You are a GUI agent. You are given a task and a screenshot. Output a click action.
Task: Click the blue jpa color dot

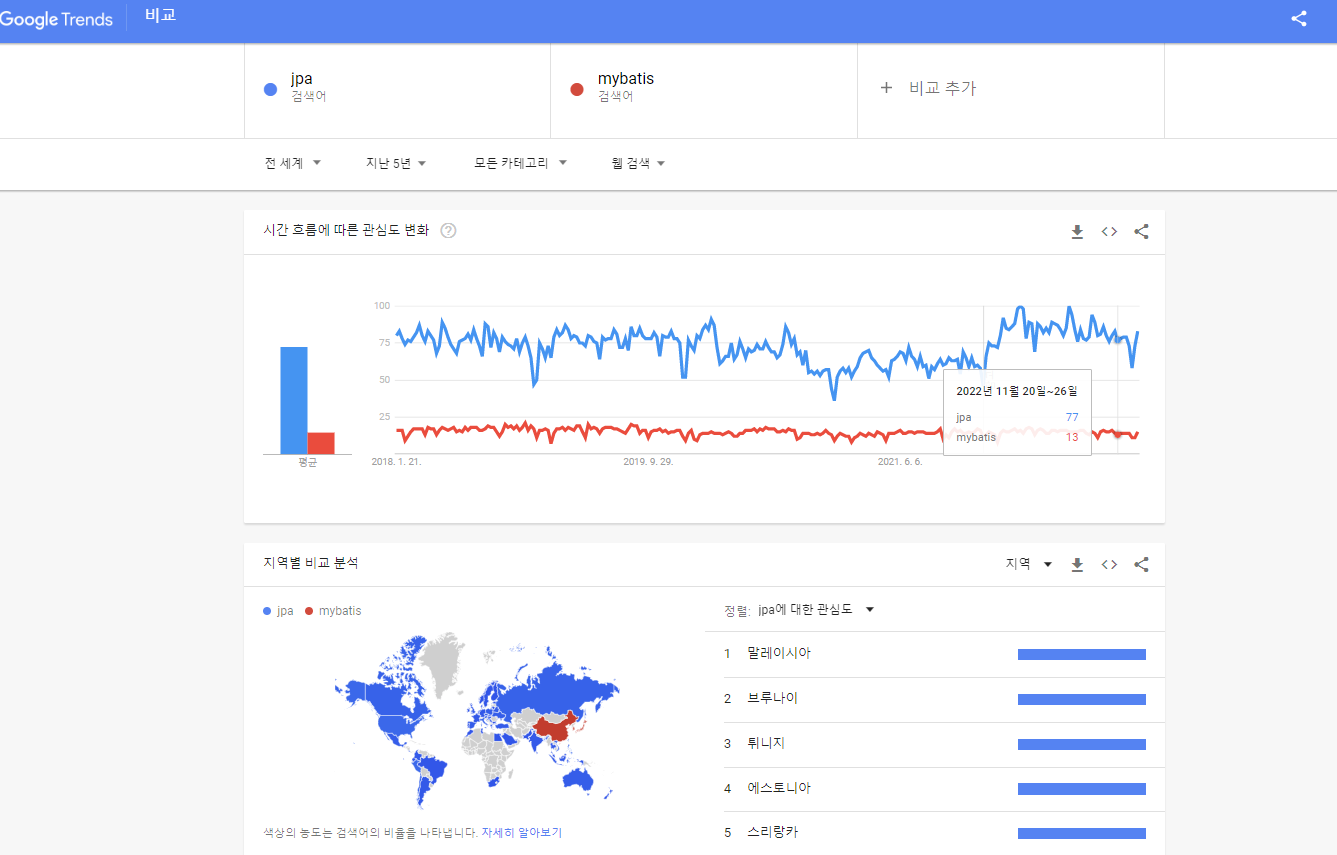pos(270,89)
